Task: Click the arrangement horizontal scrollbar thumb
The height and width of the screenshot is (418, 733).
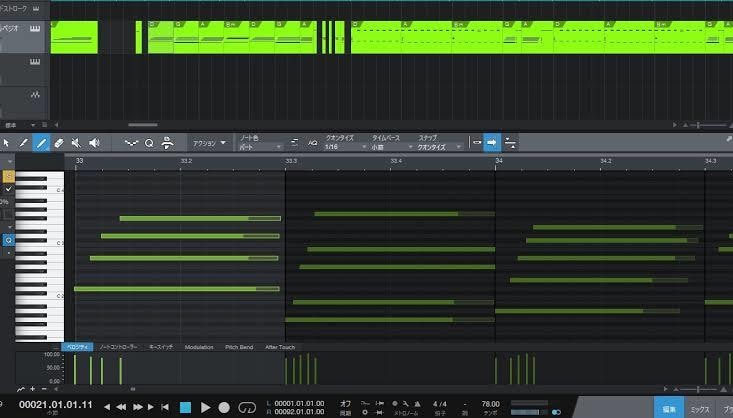Action: point(143,125)
